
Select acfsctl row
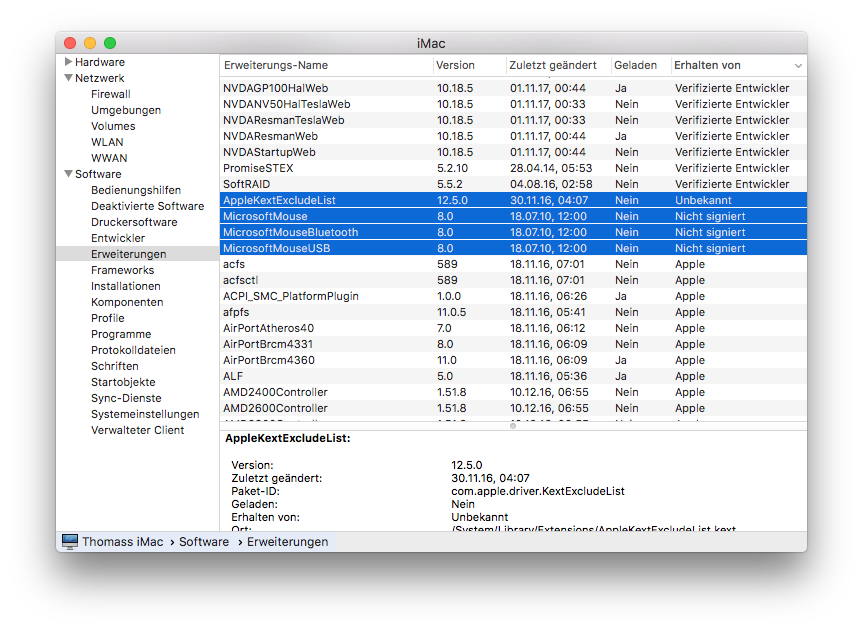pyautogui.click(x=513, y=280)
